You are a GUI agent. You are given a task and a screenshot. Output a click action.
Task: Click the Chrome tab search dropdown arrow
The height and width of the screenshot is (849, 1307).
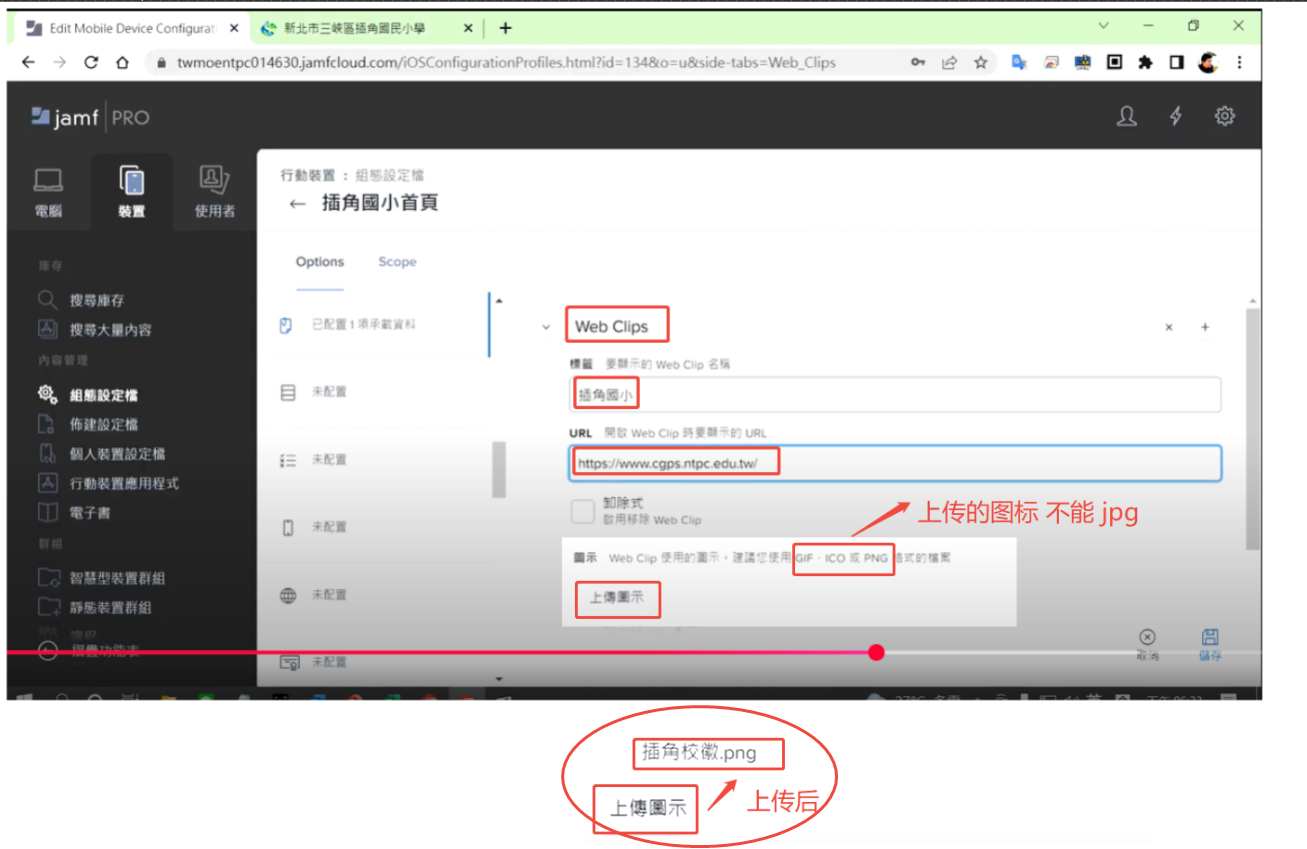click(1104, 26)
